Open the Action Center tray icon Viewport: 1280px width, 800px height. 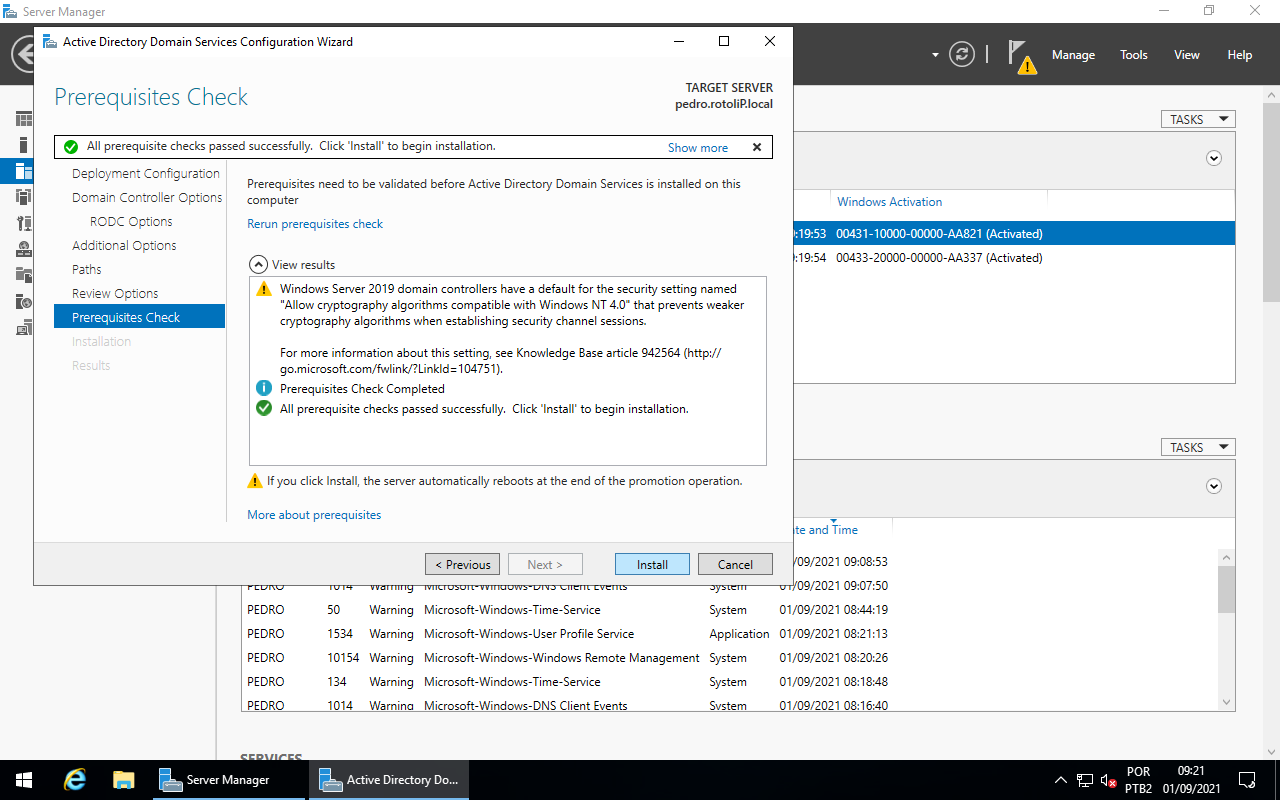click(1246, 779)
